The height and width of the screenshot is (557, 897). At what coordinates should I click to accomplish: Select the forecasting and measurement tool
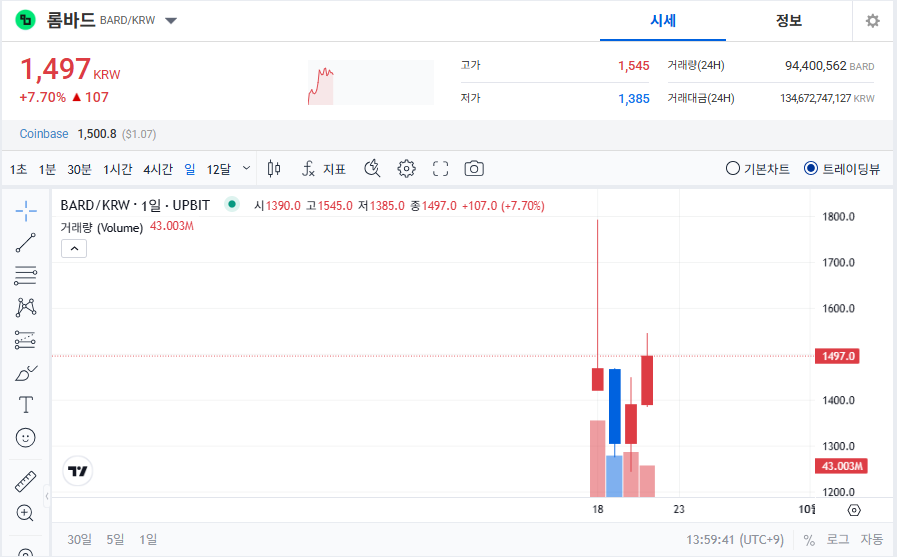tap(26, 340)
